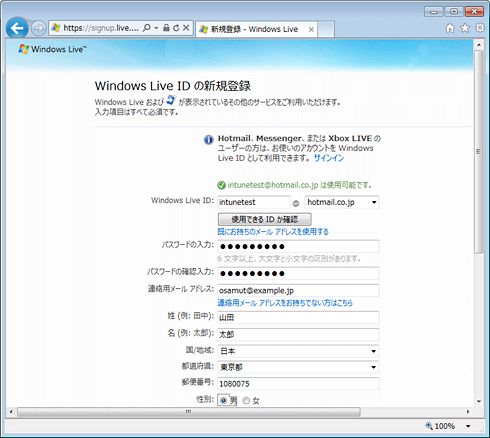Click the browser back arrow button
490x438 pixels.
pos(17,28)
